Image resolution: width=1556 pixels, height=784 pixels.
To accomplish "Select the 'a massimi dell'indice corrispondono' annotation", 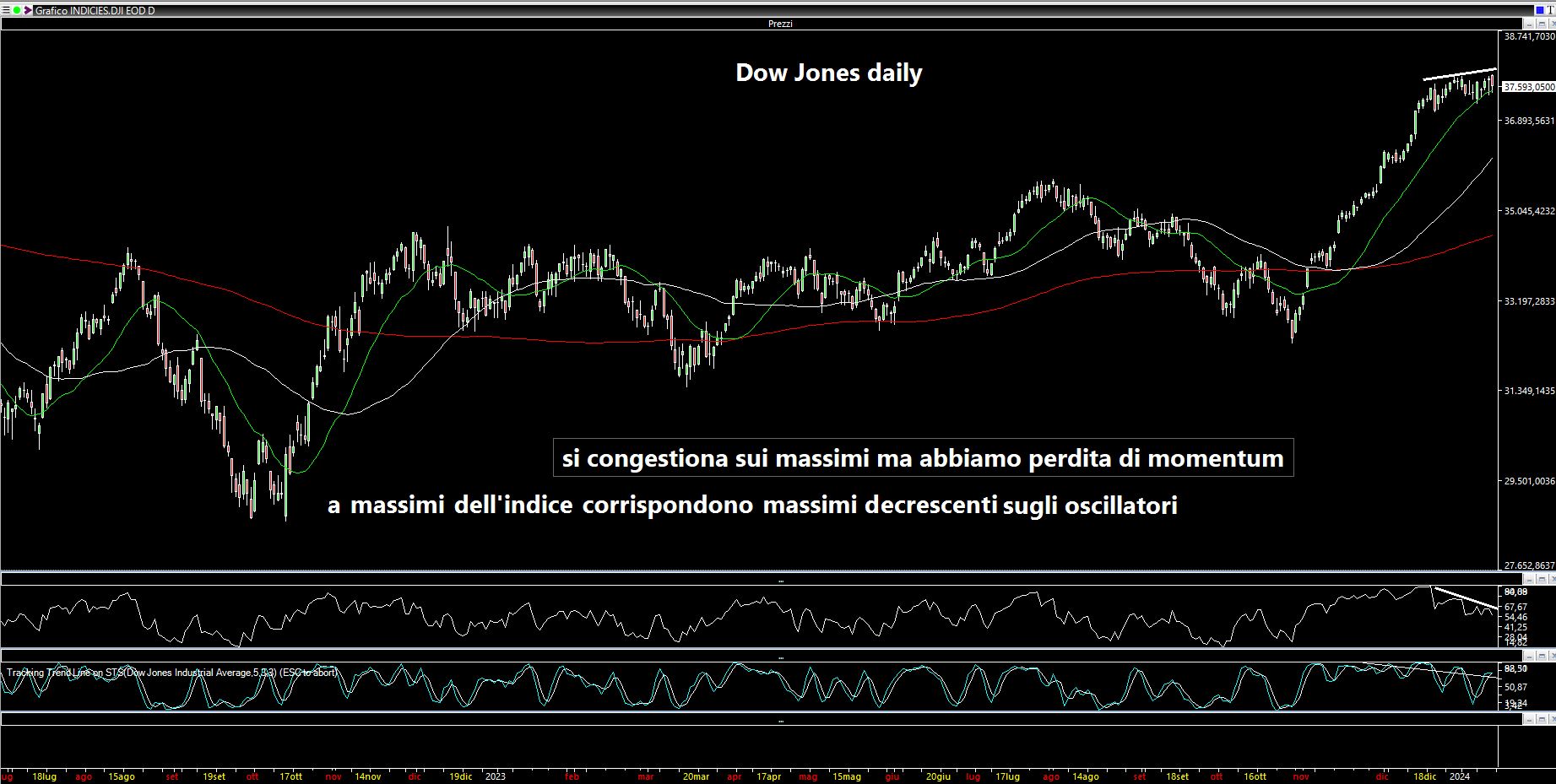I will 752,505.
